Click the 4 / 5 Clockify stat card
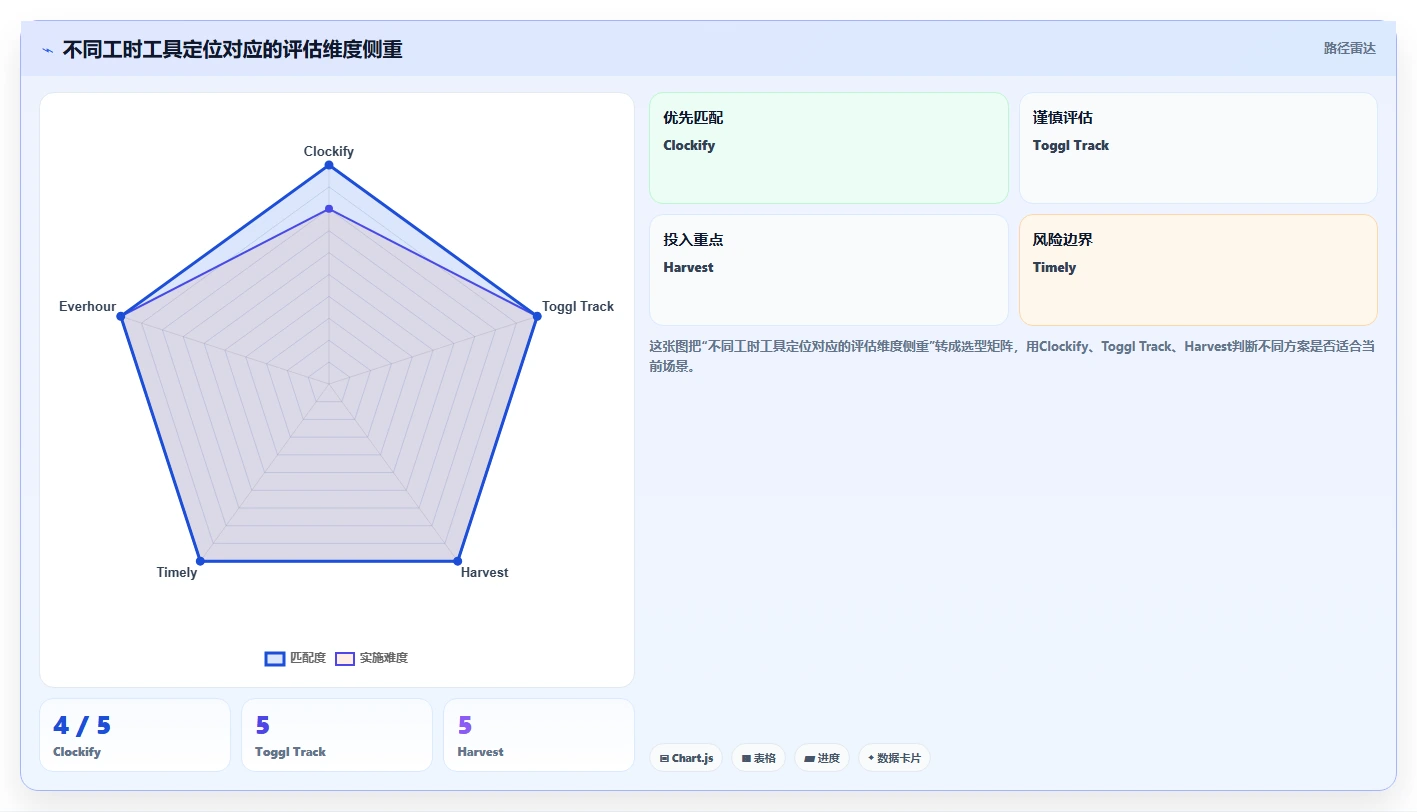 coord(135,735)
